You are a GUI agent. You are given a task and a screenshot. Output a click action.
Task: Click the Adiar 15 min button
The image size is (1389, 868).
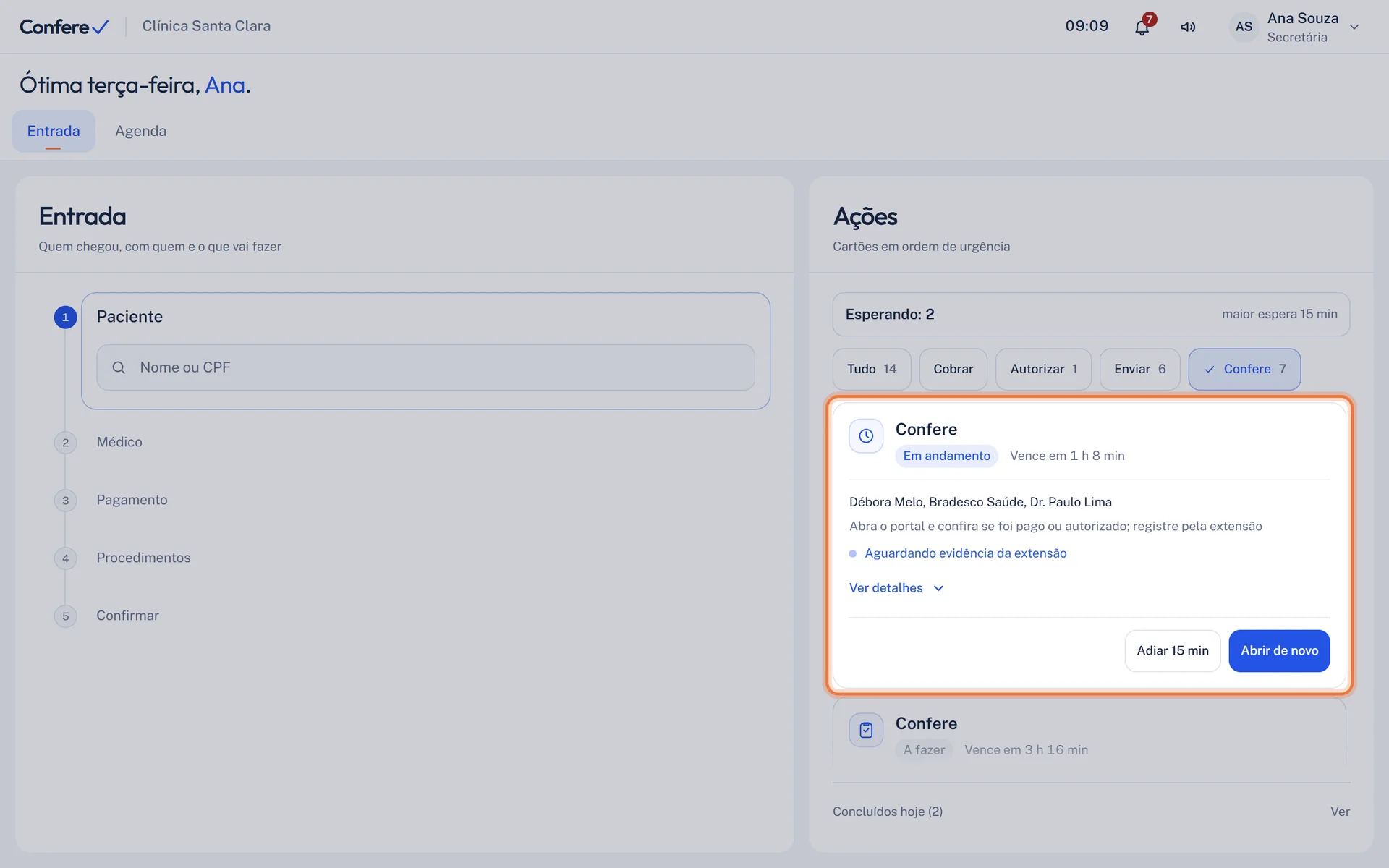tap(1173, 651)
